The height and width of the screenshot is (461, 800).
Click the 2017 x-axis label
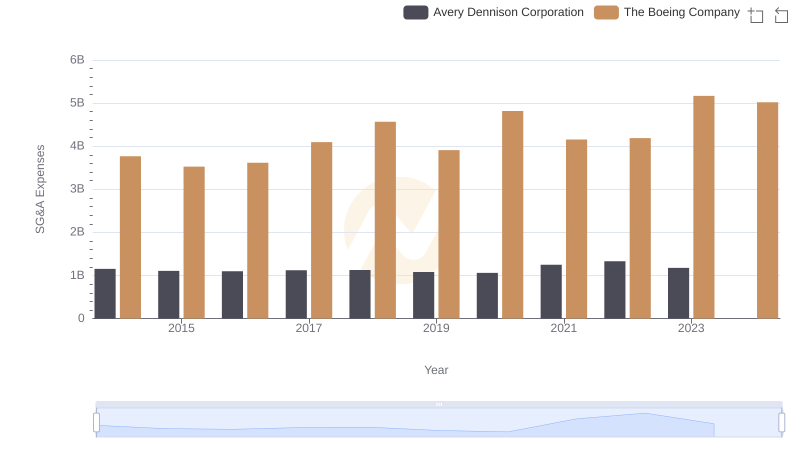click(309, 328)
